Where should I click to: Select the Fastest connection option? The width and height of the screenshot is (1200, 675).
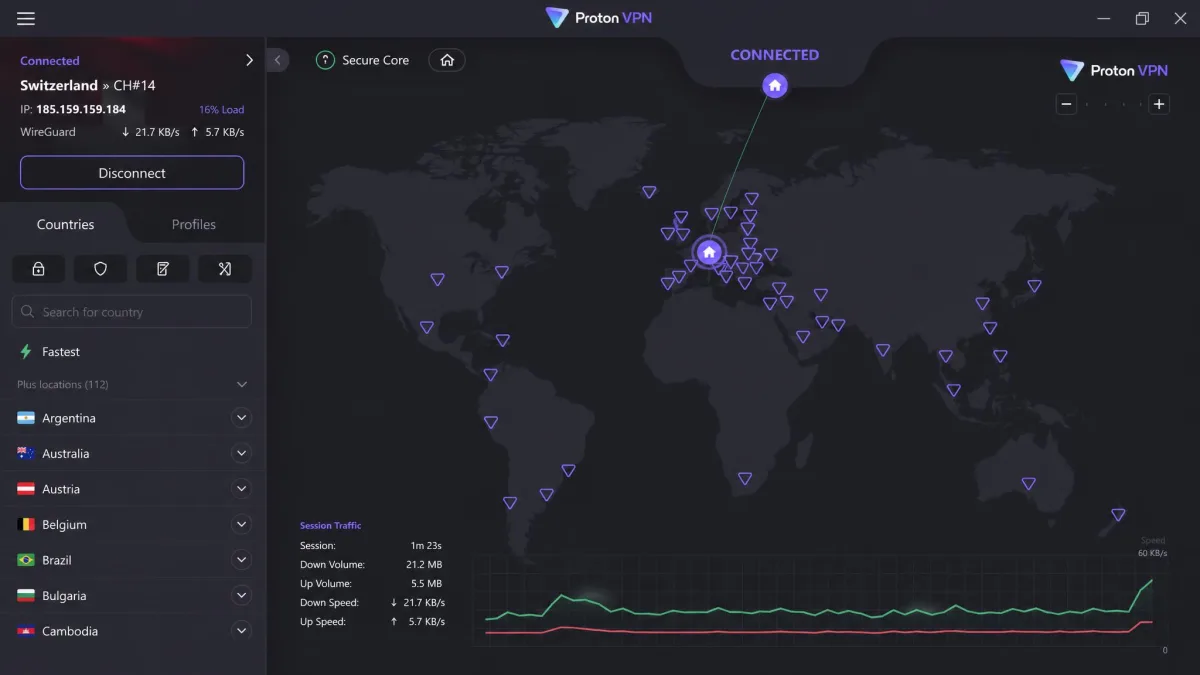point(132,352)
